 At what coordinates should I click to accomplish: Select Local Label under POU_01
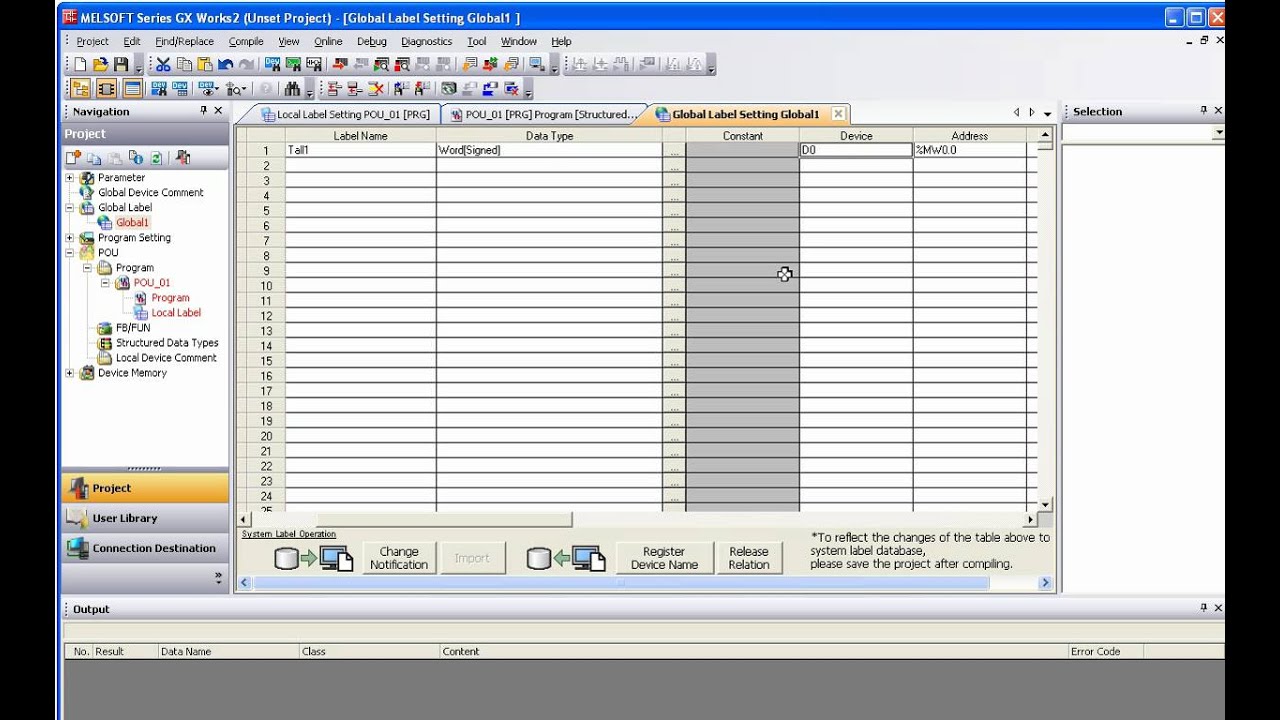click(176, 313)
